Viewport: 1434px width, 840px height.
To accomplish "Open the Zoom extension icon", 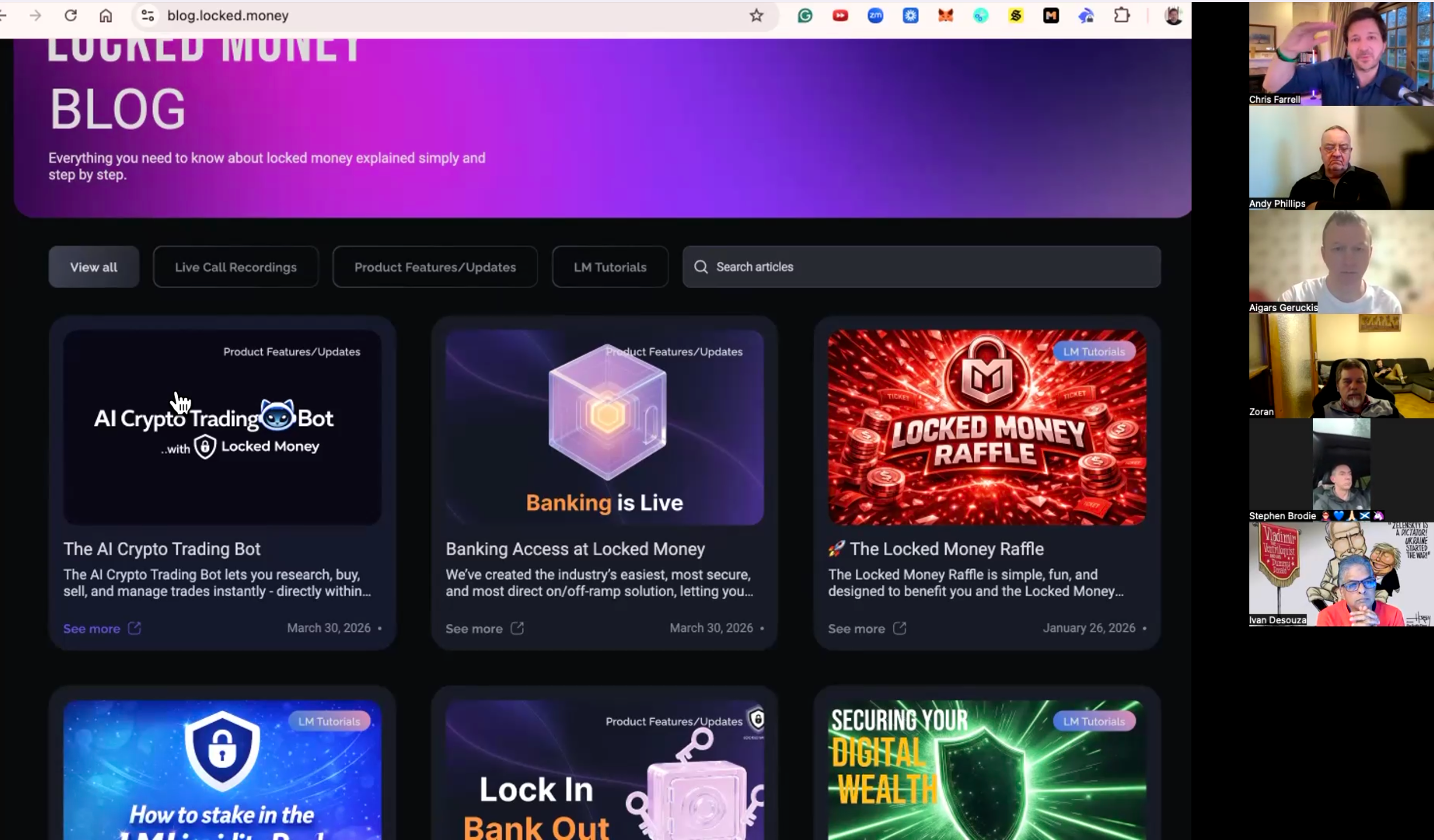I will pyautogui.click(x=875, y=16).
